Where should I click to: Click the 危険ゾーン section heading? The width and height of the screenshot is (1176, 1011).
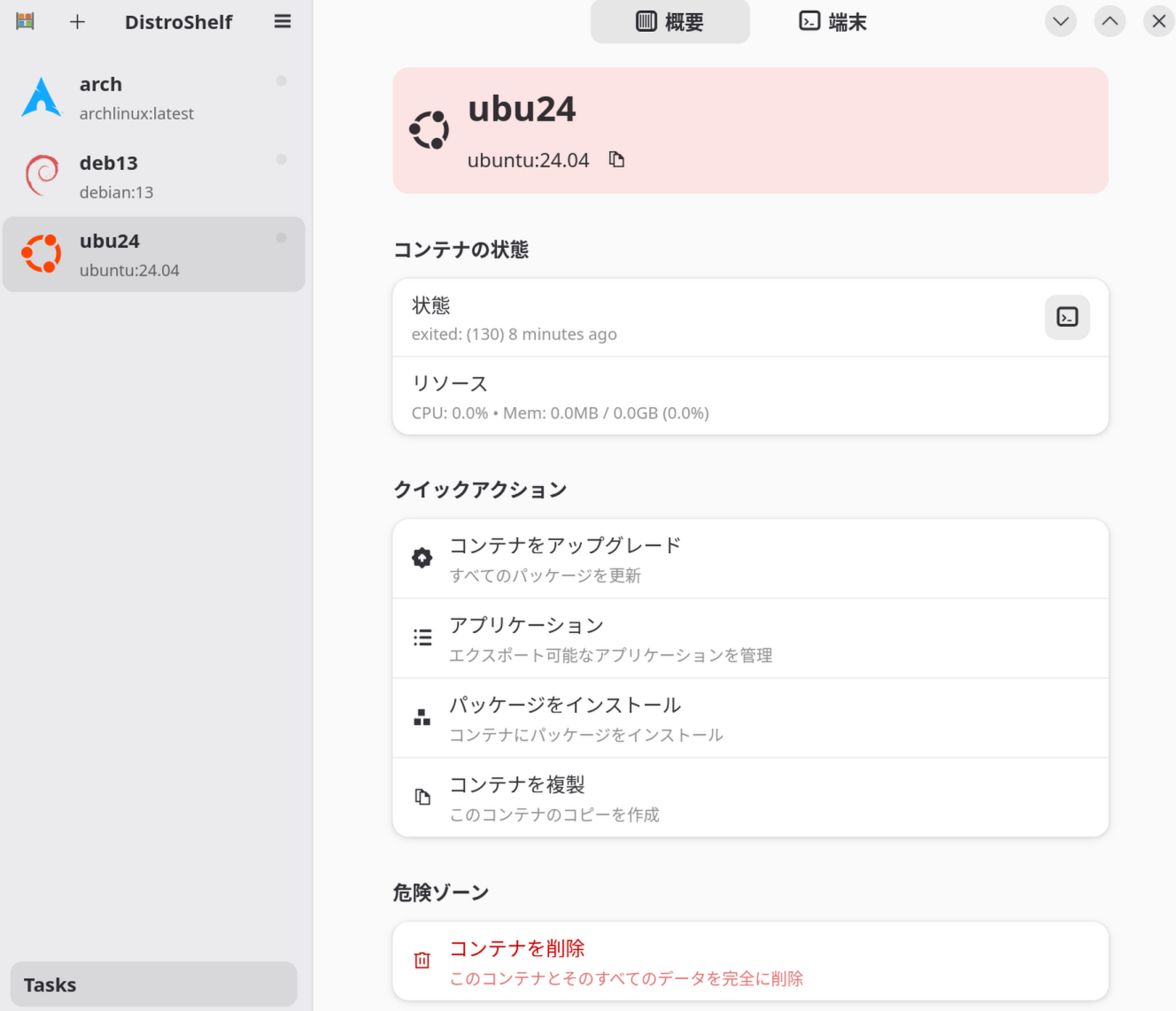441,892
